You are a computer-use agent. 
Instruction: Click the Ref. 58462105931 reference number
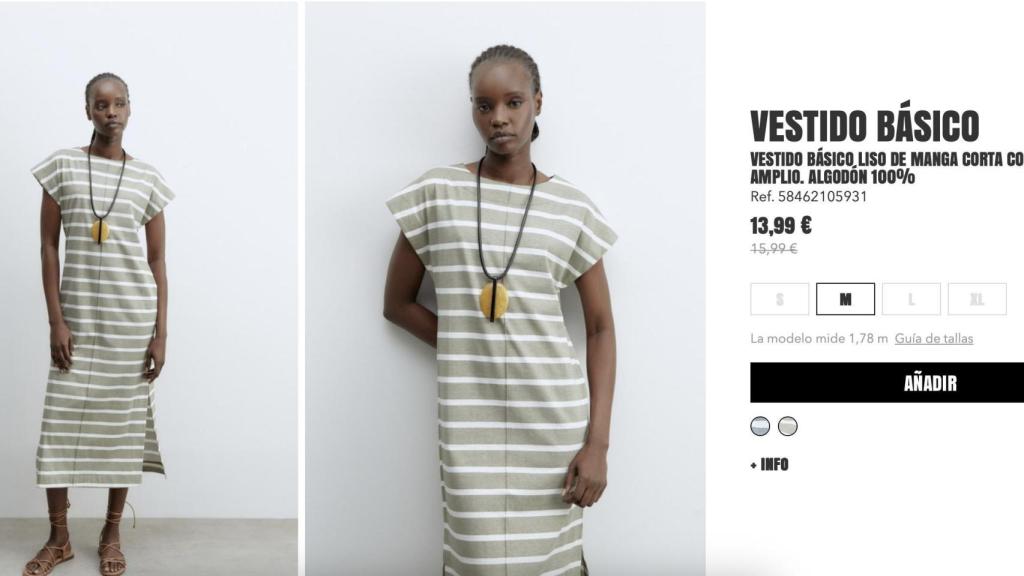[x=808, y=196]
